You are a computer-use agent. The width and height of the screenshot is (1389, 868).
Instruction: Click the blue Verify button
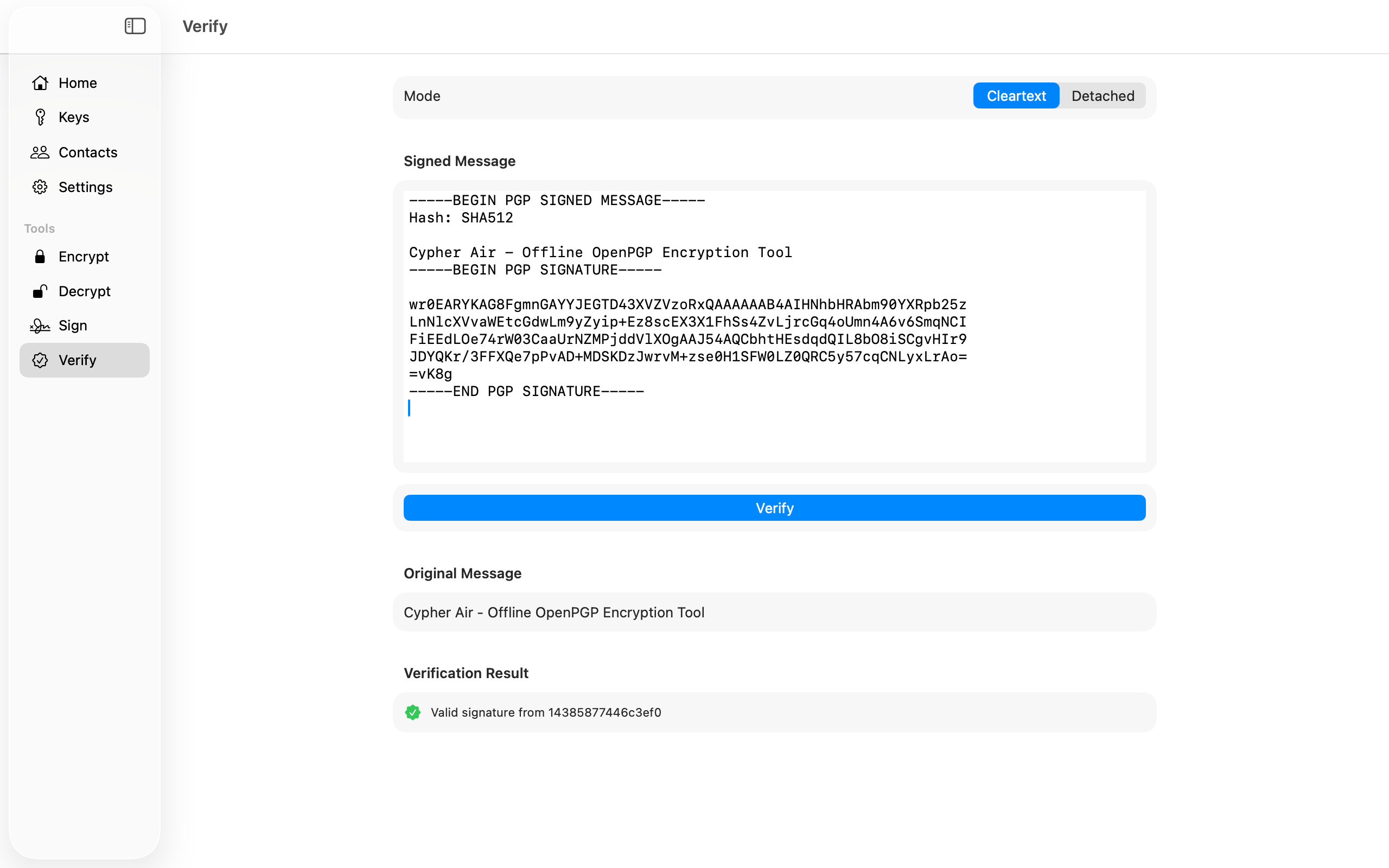[774, 508]
